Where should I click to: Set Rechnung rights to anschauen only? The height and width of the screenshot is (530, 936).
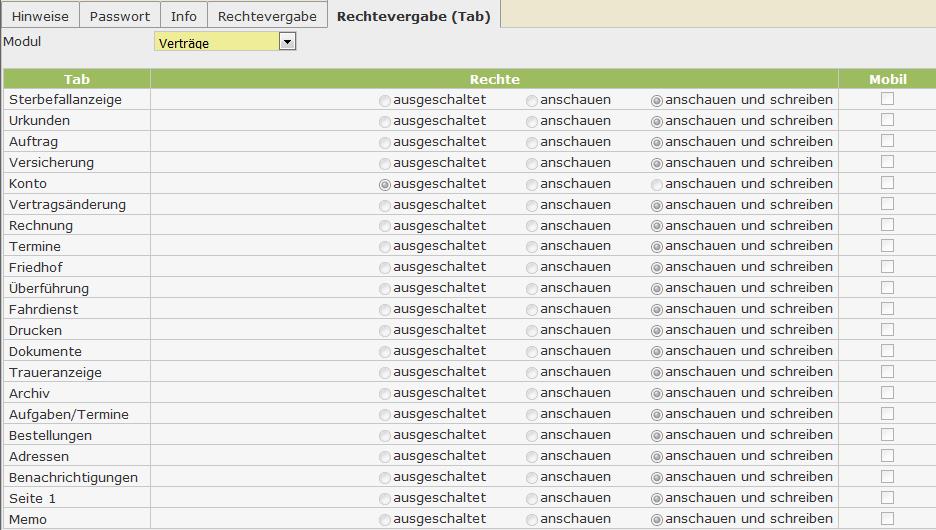pyautogui.click(x=532, y=226)
